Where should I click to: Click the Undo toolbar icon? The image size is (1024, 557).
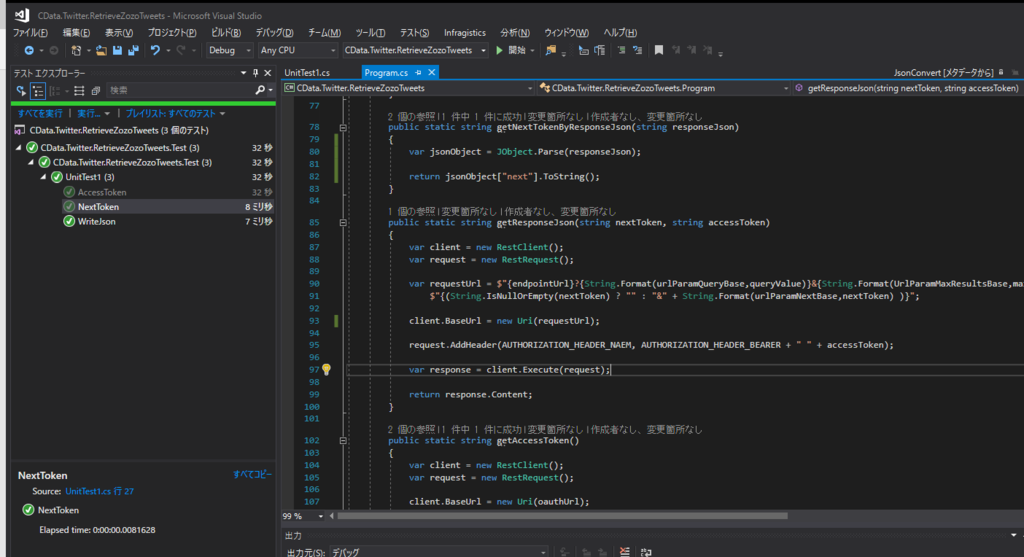tap(155, 50)
